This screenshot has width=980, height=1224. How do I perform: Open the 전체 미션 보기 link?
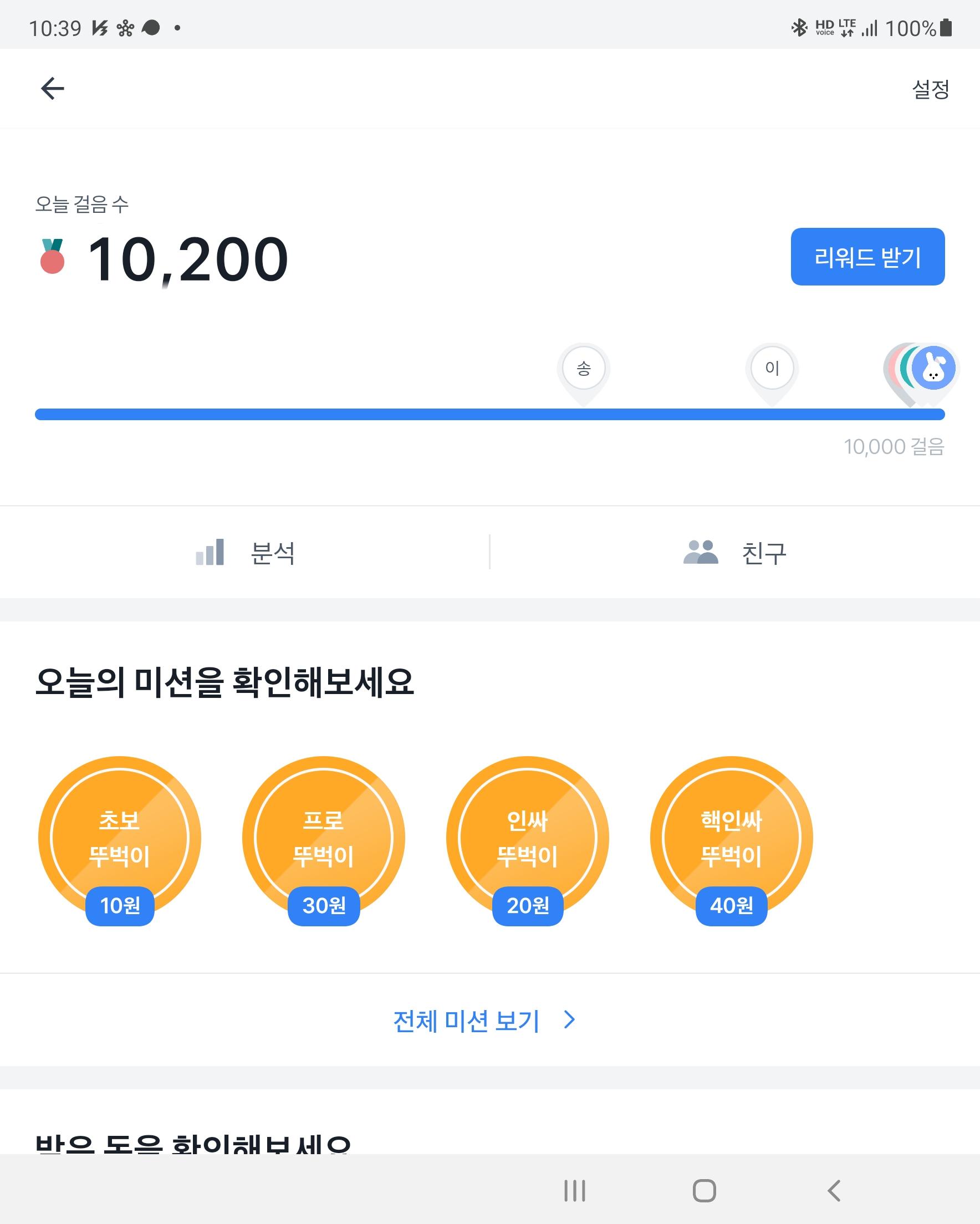click(x=466, y=1021)
